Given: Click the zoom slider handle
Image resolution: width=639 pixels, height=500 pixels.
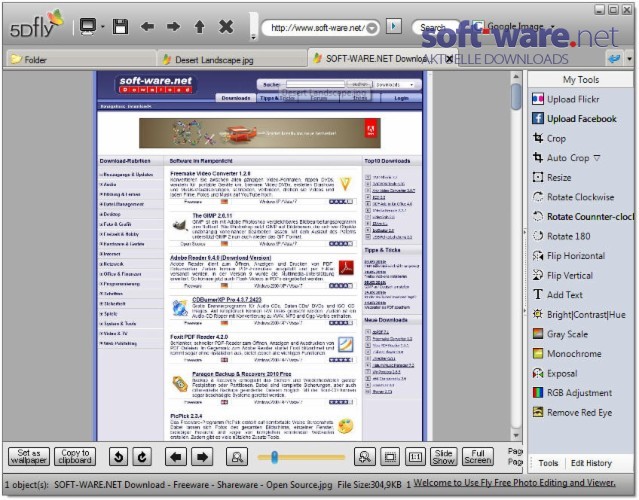Looking at the screenshot, I should (x=274, y=457).
